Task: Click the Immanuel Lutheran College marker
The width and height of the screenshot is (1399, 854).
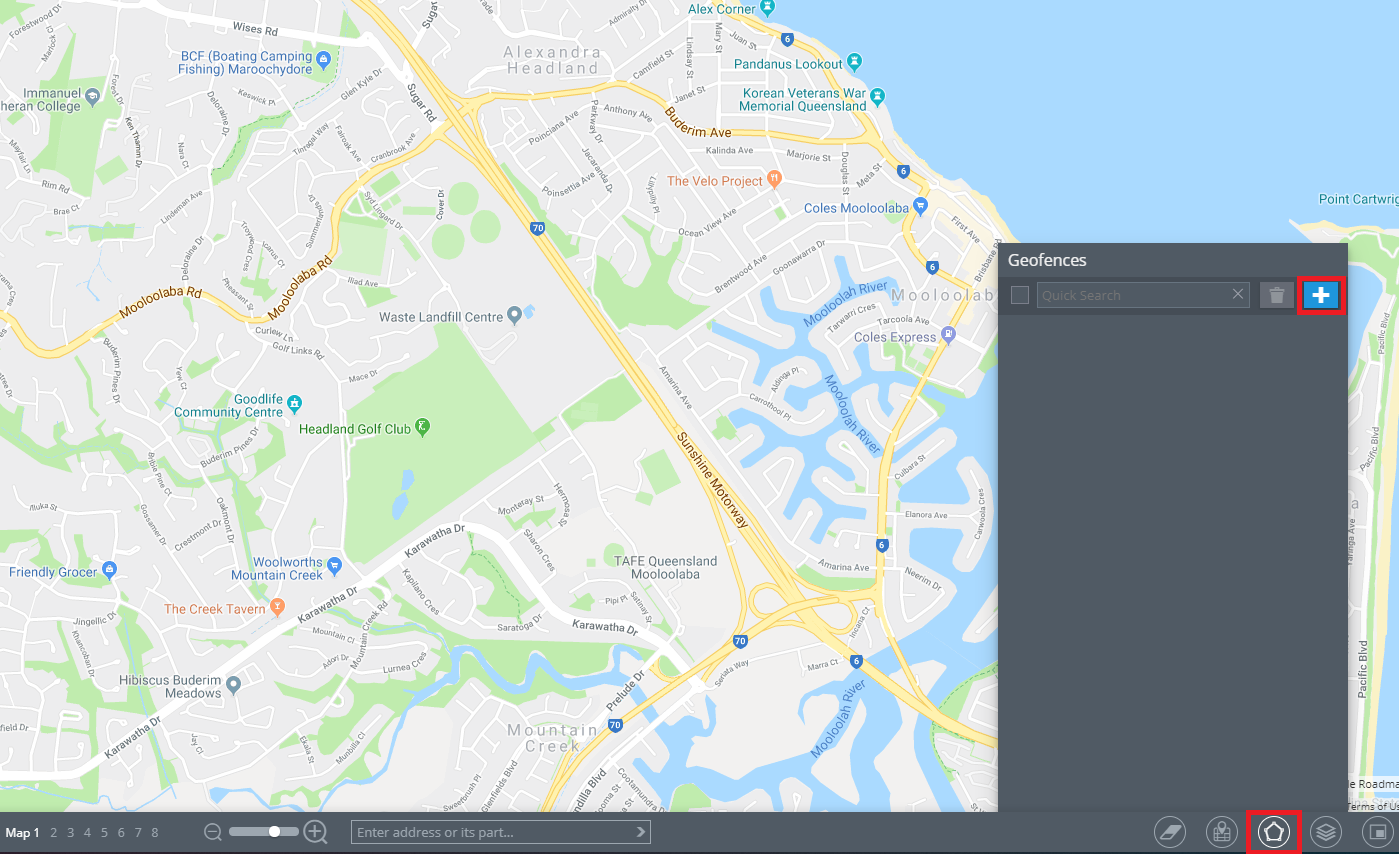Action: (92, 98)
